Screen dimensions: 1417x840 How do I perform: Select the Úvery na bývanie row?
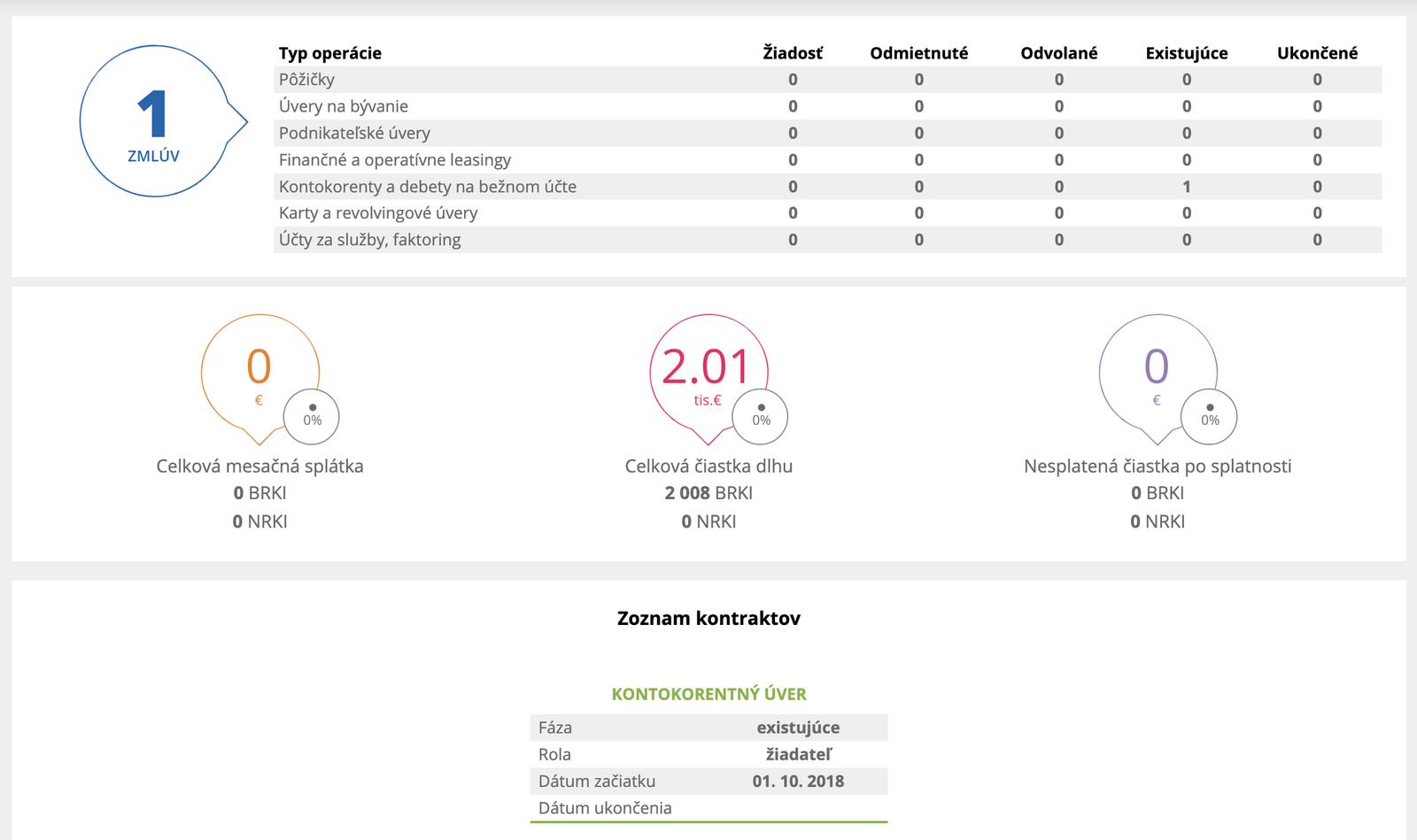(344, 106)
